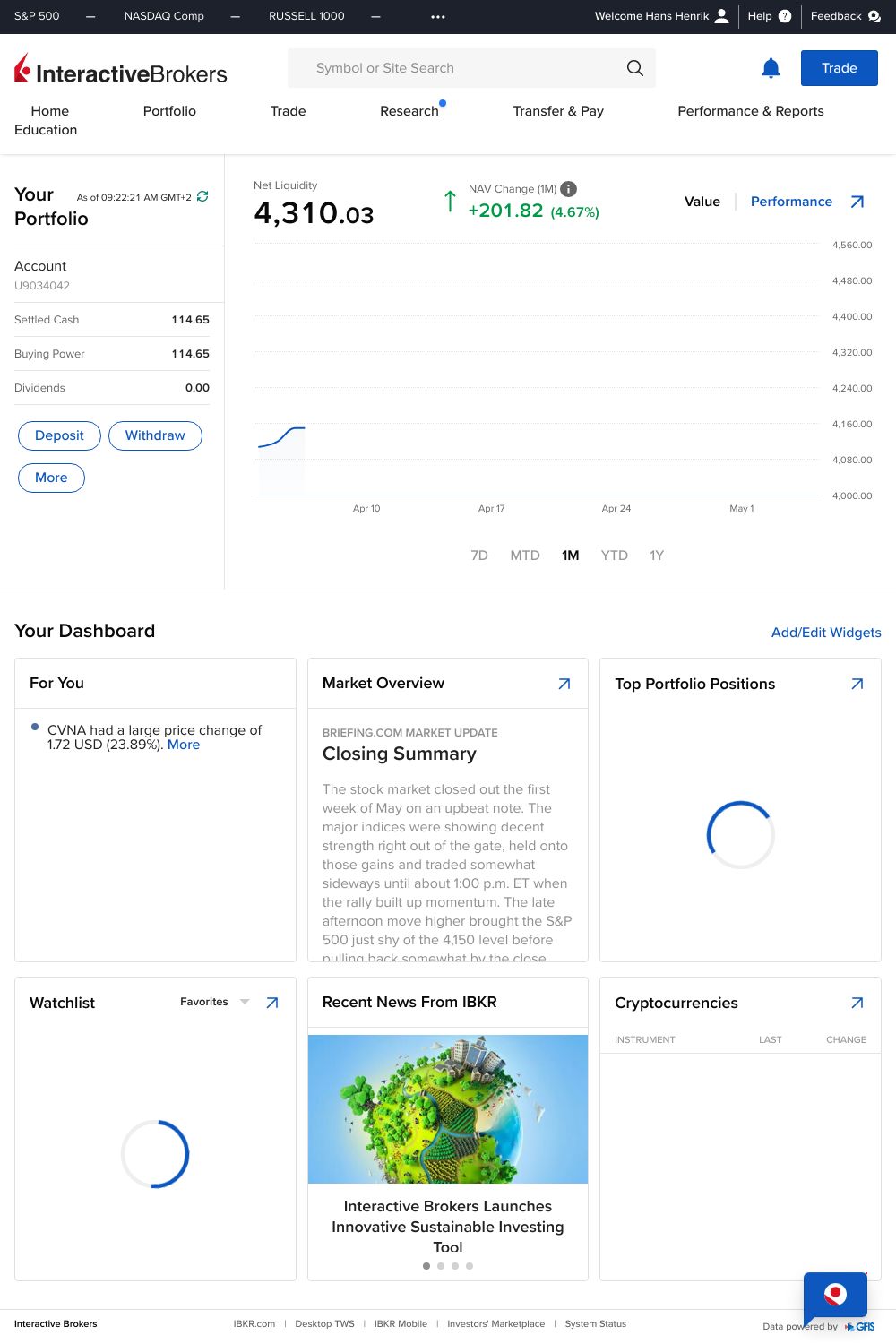Open the Add/Edit Widgets link
This screenshot has width=896, height=1344.
point(826,633)
